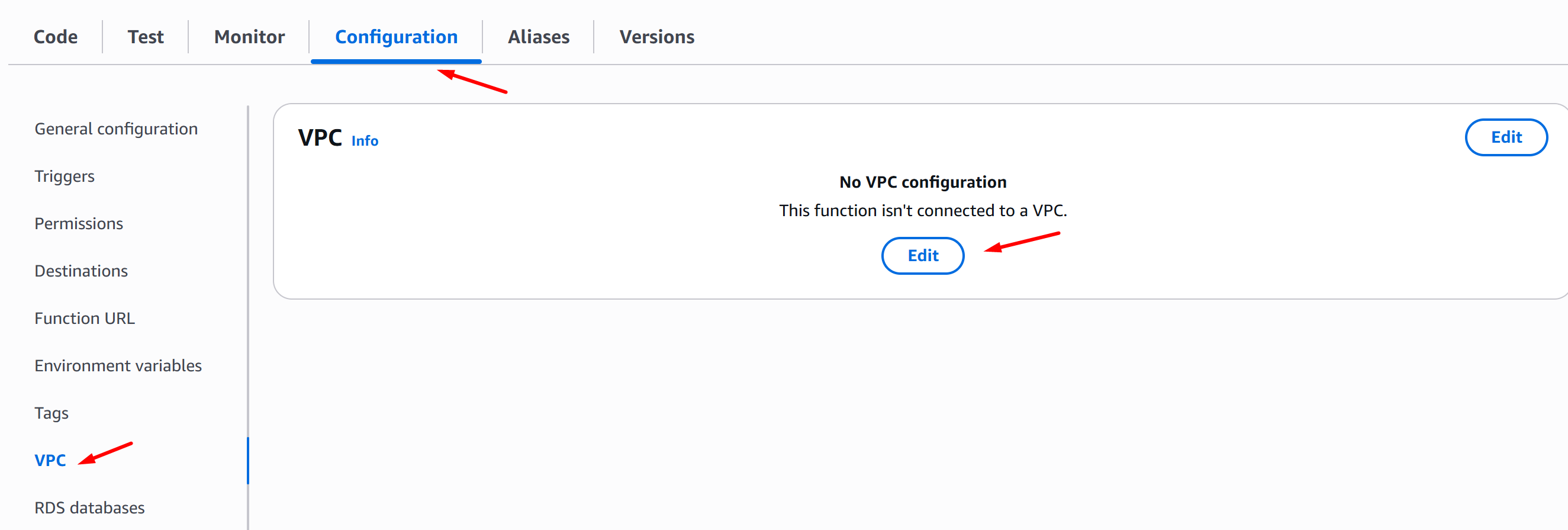Select Environment variables in the sidebar
The height and width of the screenshot is (530, 1568).
118,365
